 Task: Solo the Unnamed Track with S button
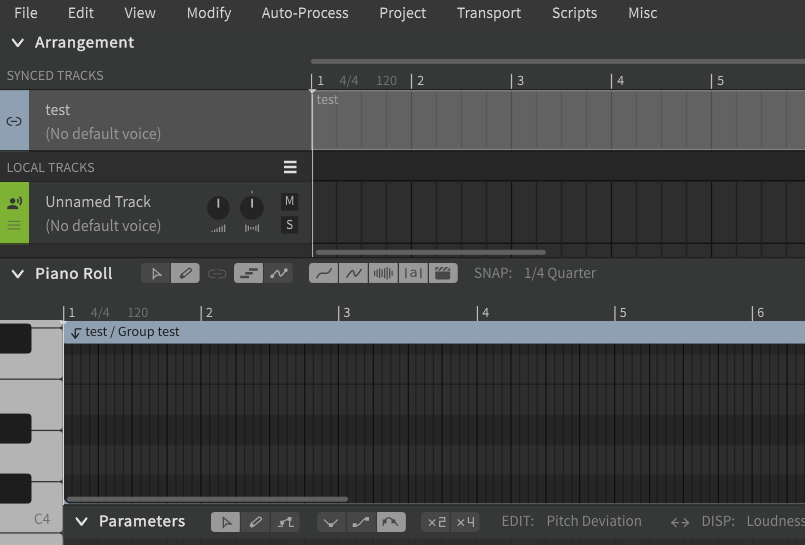click(x=290, y=225)
